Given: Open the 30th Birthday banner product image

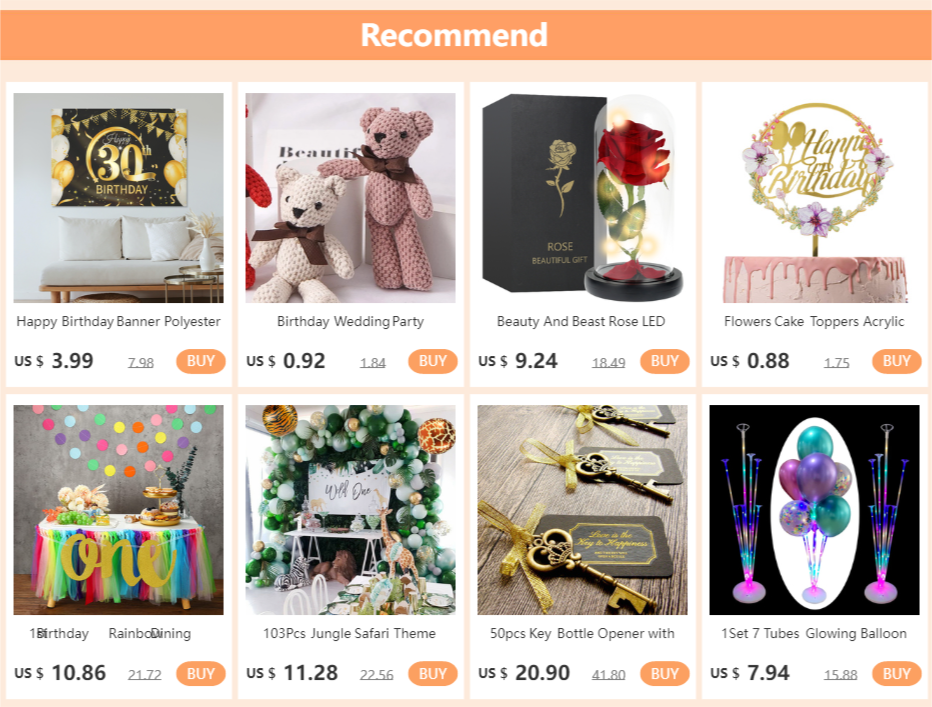Looking at the screenshot, I should 118,197.
